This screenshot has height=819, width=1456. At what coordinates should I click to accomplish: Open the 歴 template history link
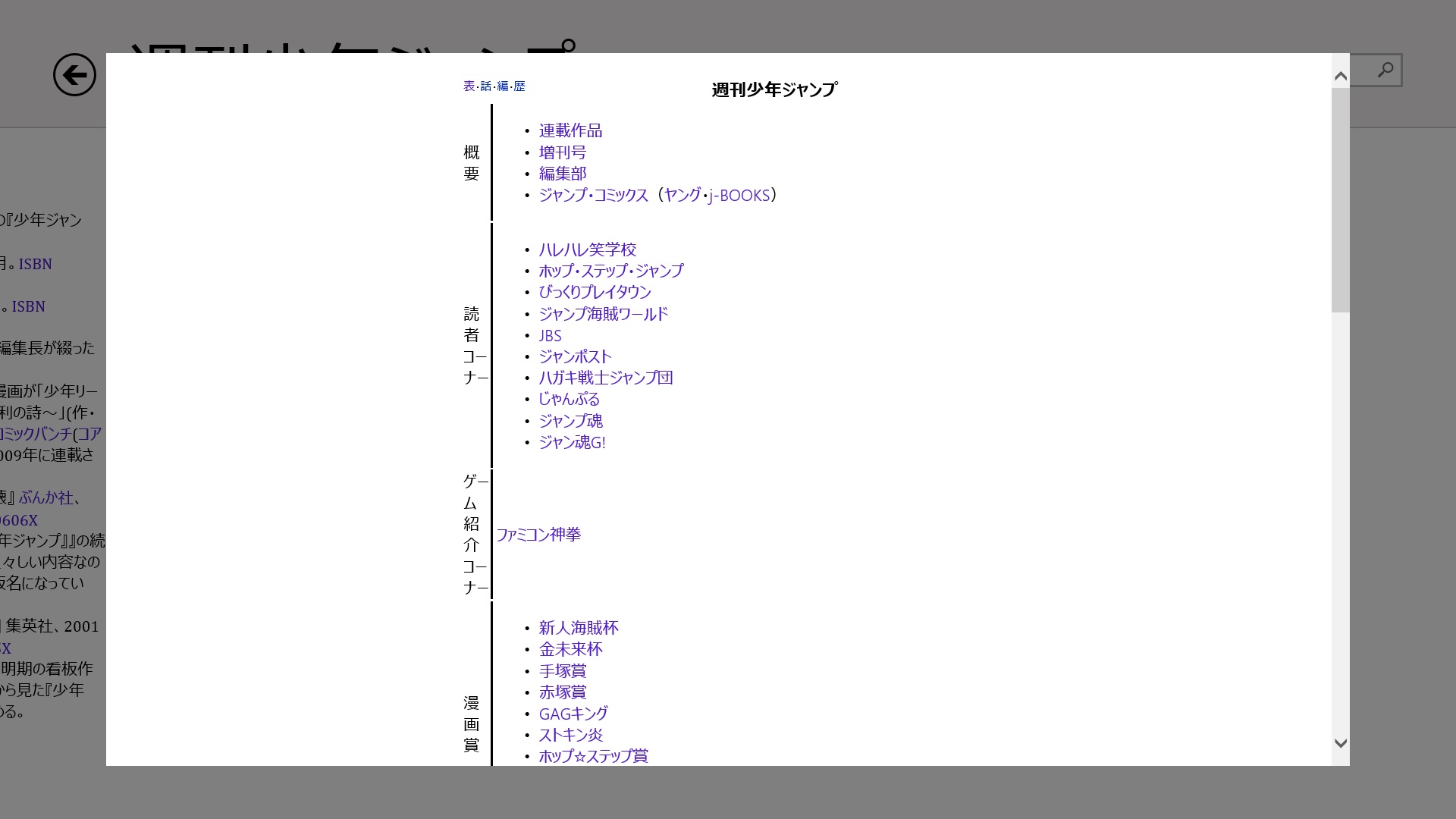point(519,86)
